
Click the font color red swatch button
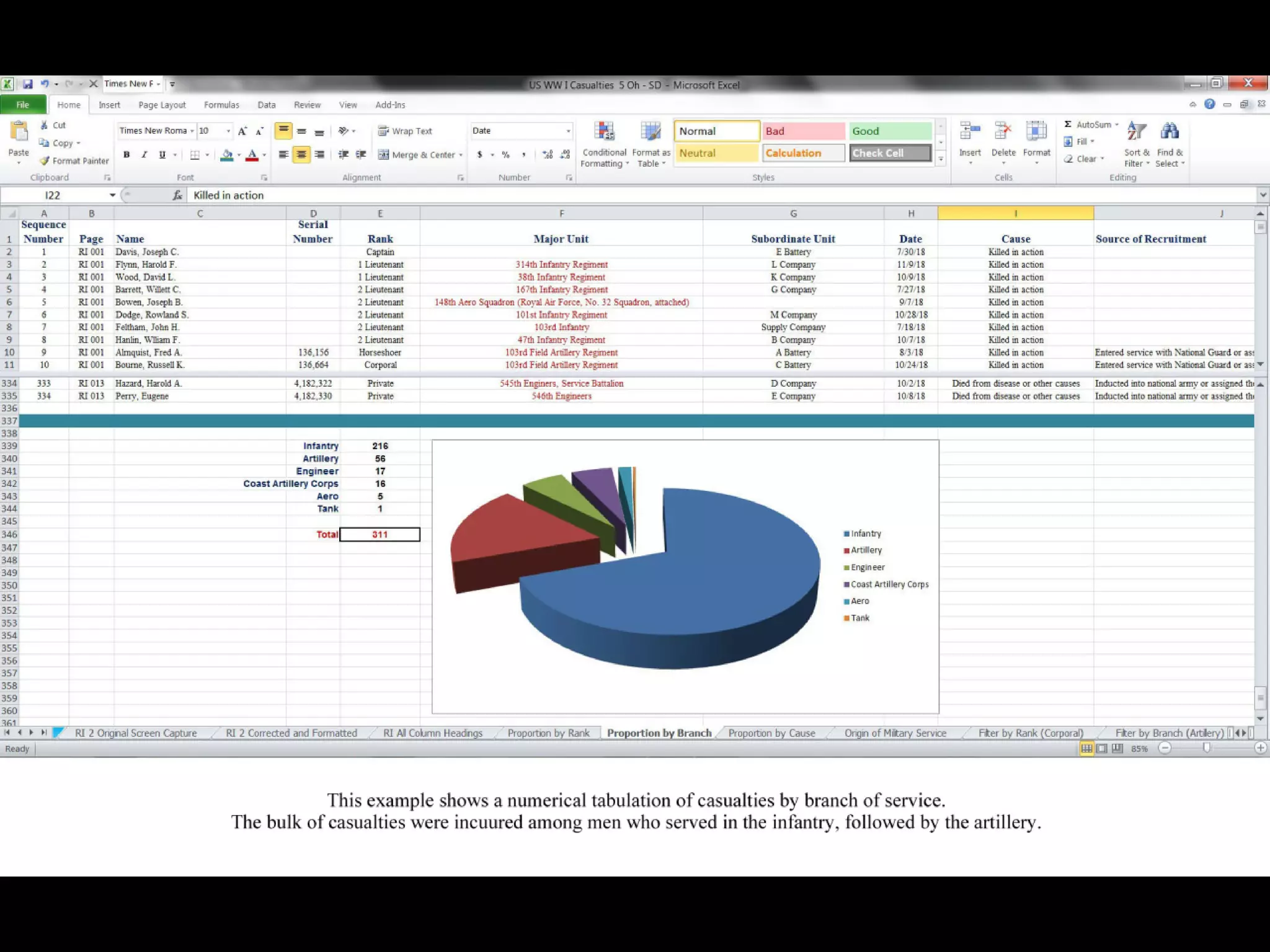[x=252, y=155]
